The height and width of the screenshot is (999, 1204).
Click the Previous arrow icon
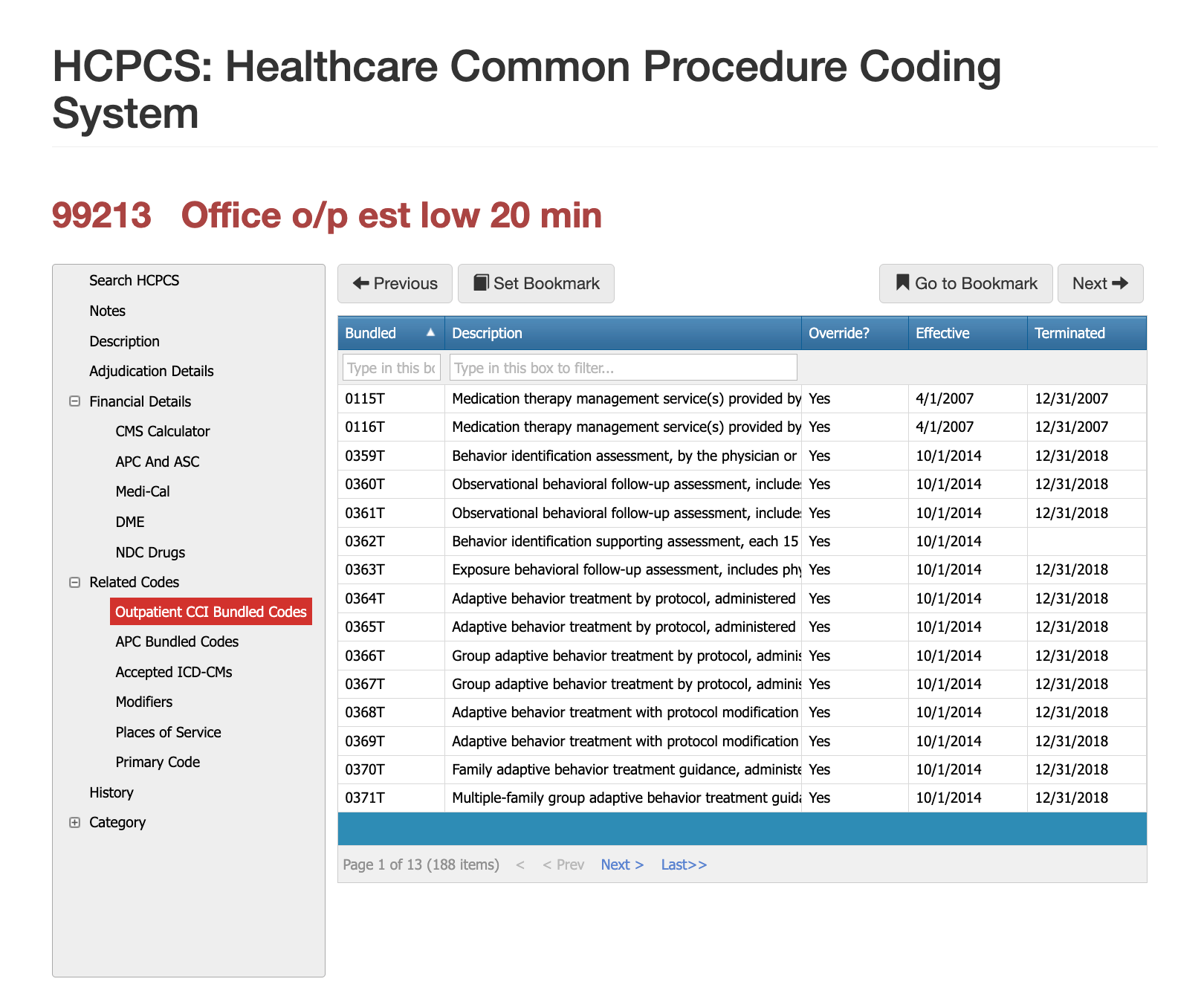(362, 283)
